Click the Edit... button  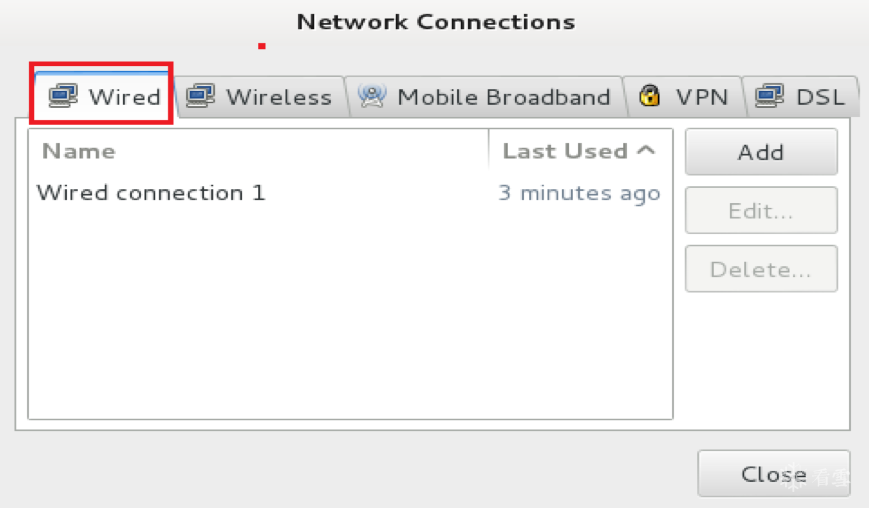click(x=760, y=211)
